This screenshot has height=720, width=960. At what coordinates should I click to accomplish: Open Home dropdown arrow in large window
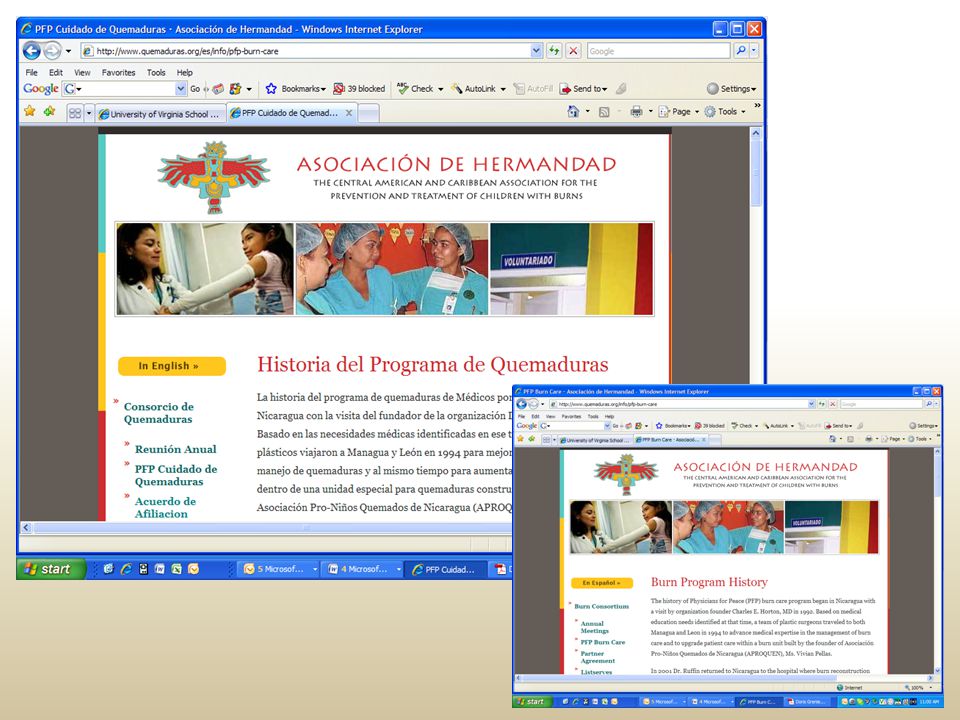coord(588,111)
